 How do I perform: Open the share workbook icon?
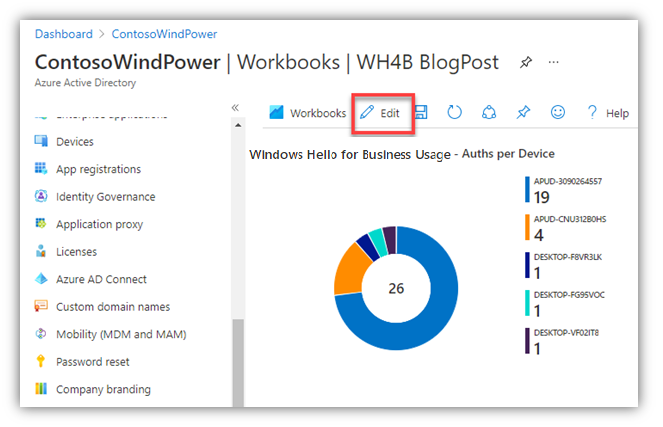coord(489,112)
